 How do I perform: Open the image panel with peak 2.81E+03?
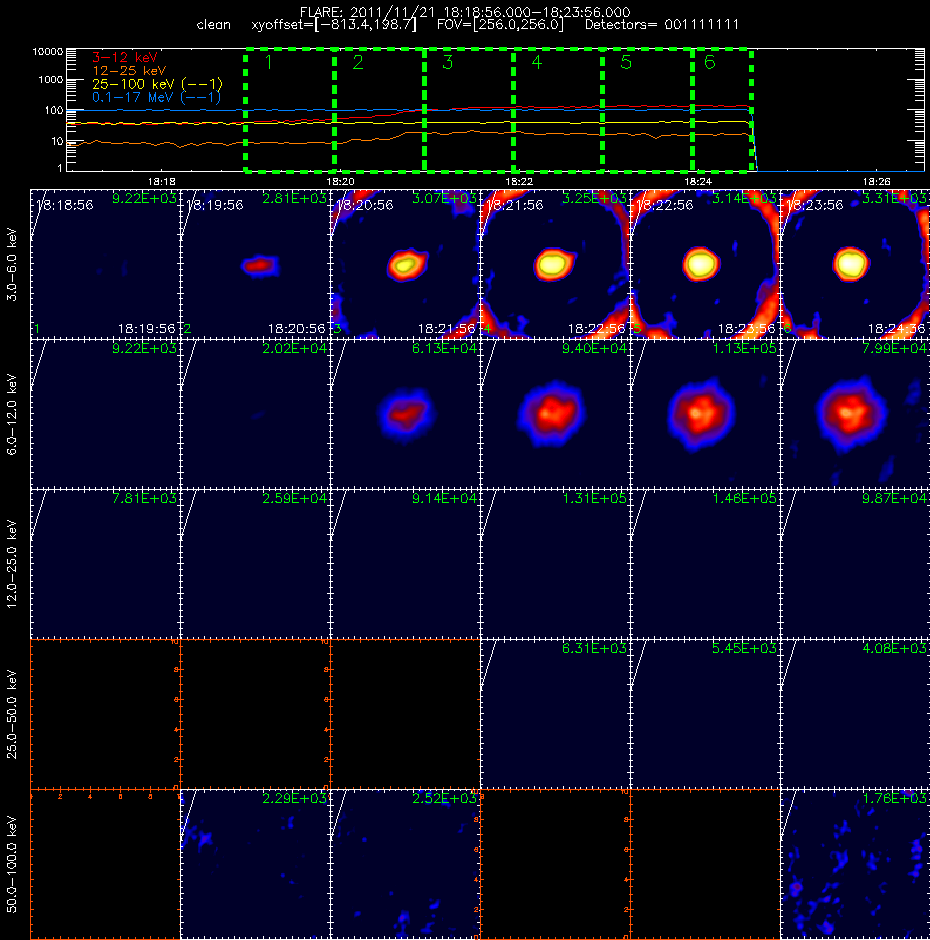255,264
